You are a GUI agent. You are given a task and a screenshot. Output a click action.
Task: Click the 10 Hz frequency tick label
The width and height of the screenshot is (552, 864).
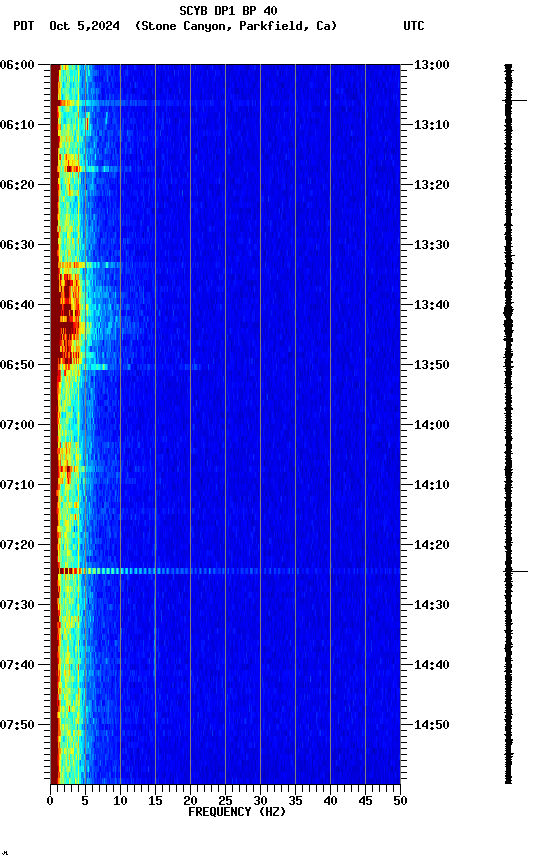tap(120, 801)
